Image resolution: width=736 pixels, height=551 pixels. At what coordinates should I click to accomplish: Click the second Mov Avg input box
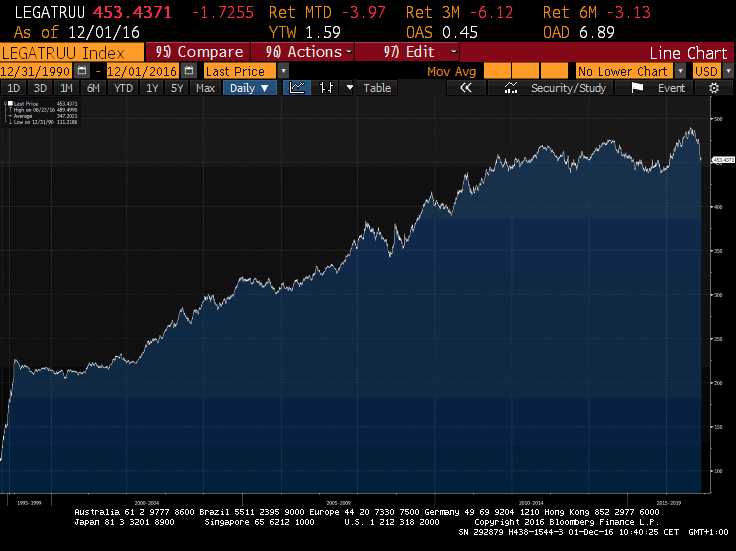pos(525,71)
